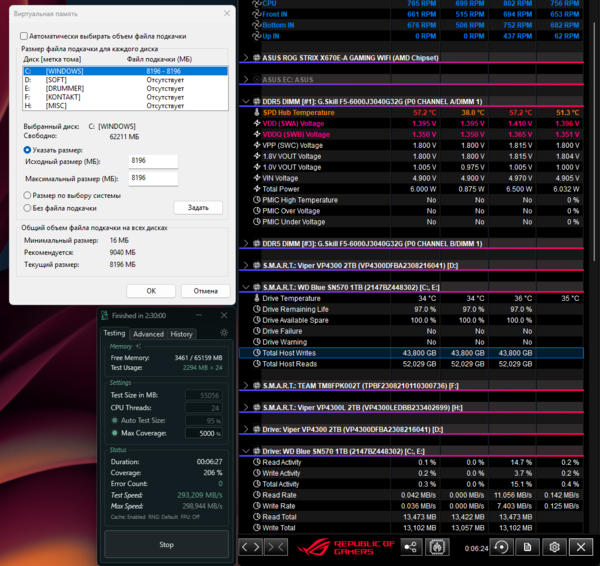Click the Test Size in MB 55056 field
Viewport: 600px width, 566px height.
[204, 395]
